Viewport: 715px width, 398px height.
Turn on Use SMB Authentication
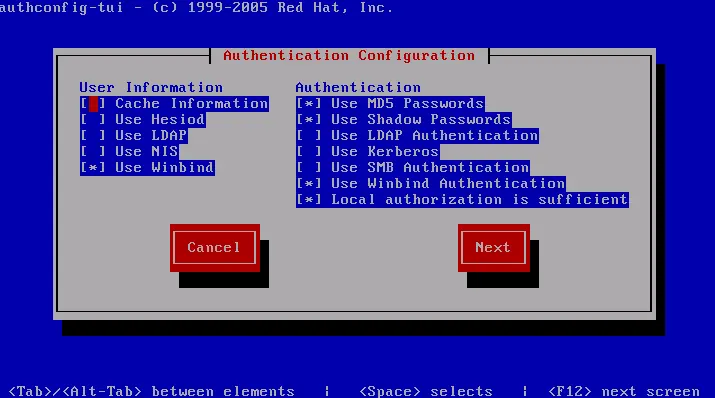pos(413,167)
